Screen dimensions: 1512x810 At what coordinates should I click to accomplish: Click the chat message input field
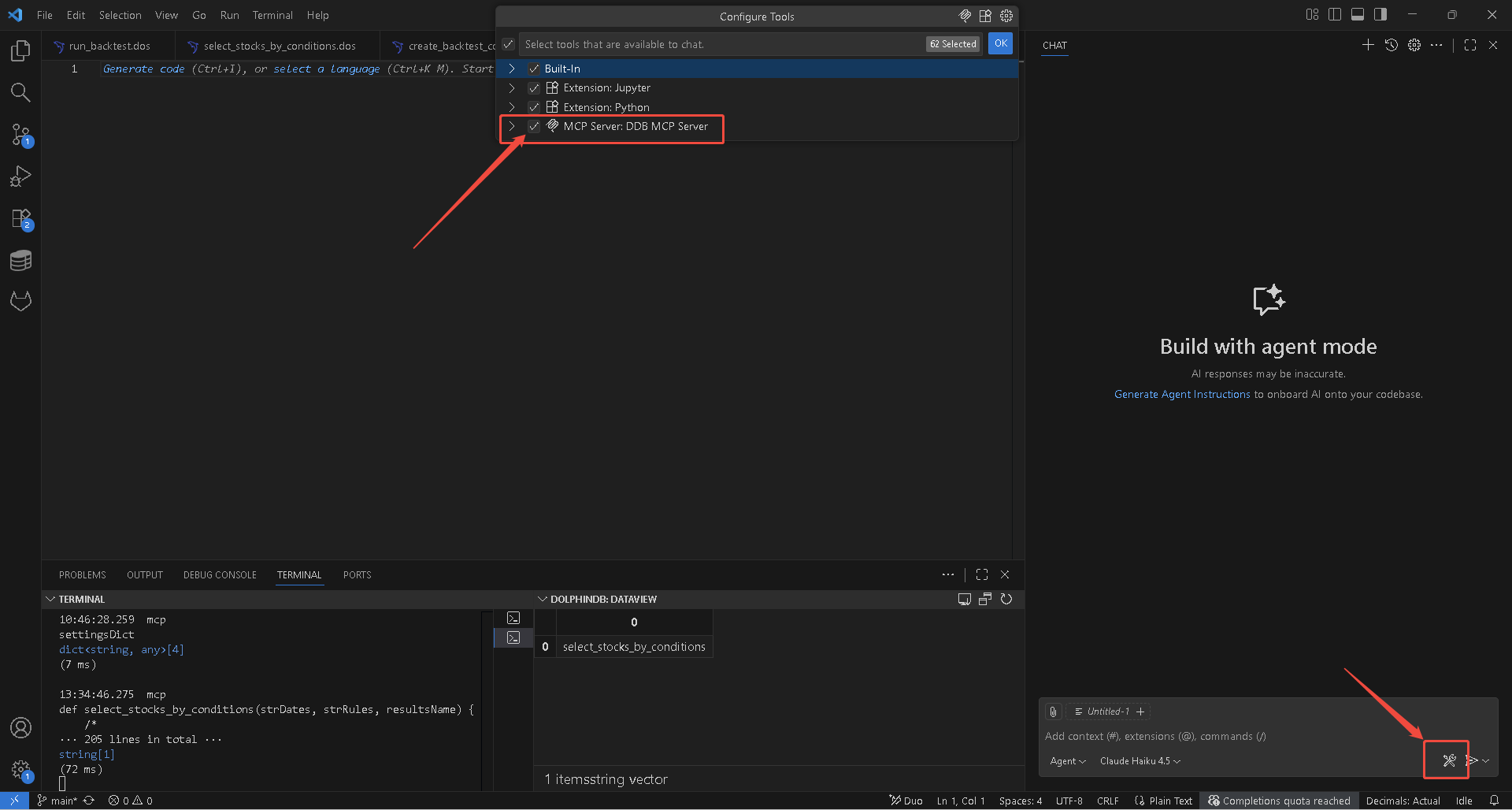tap(1228, 737)
